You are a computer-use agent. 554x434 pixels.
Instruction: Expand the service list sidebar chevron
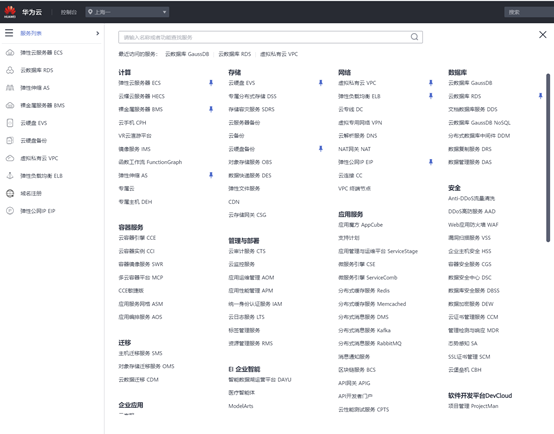(98, 33)
